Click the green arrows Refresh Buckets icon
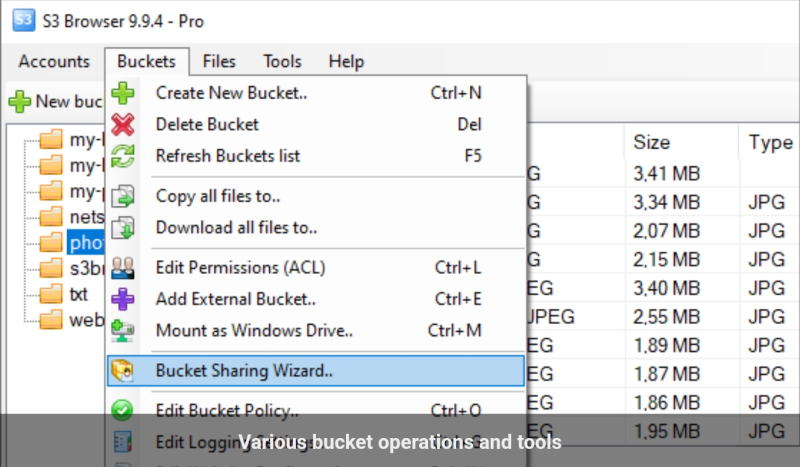Image resolution: width=800 pixels, height=467 pixels. coord(122,156)
